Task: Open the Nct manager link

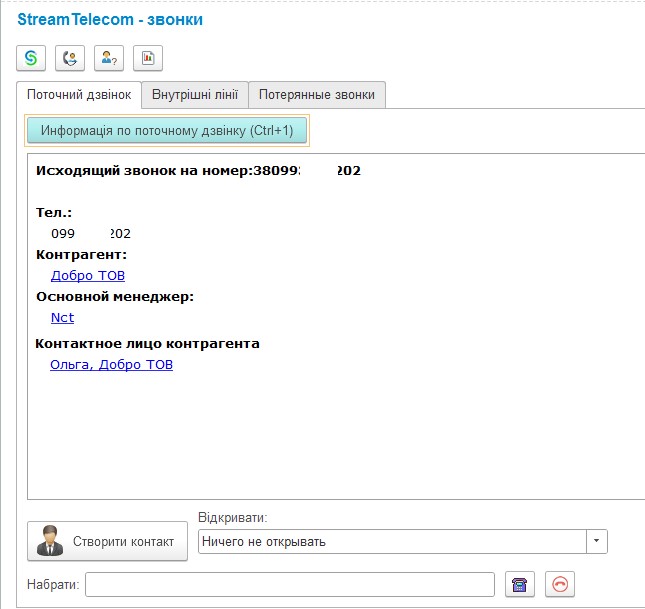Action: pyautogui.click(x=63, y=317)
